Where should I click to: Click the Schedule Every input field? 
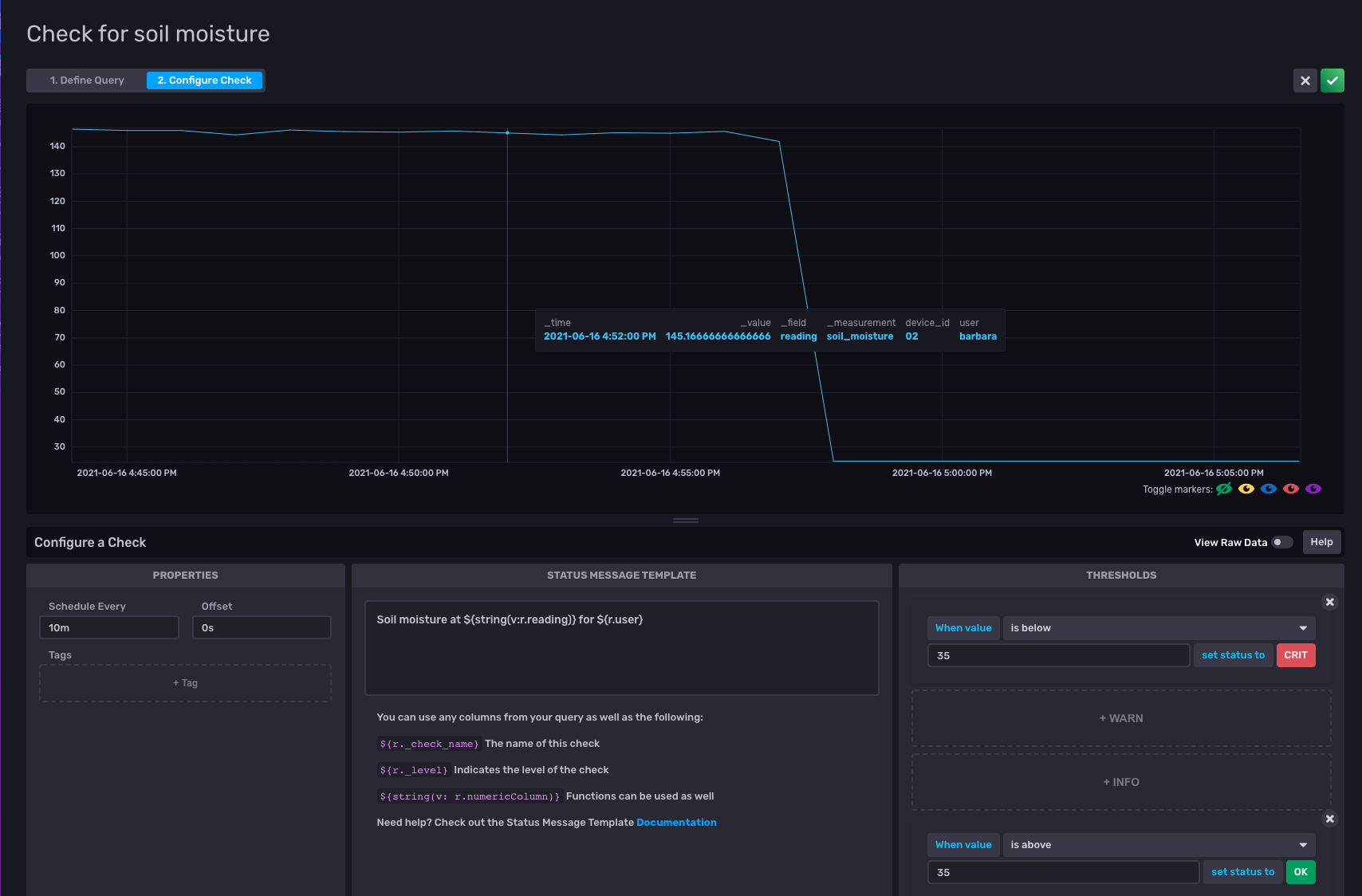(x=109, y=628)
